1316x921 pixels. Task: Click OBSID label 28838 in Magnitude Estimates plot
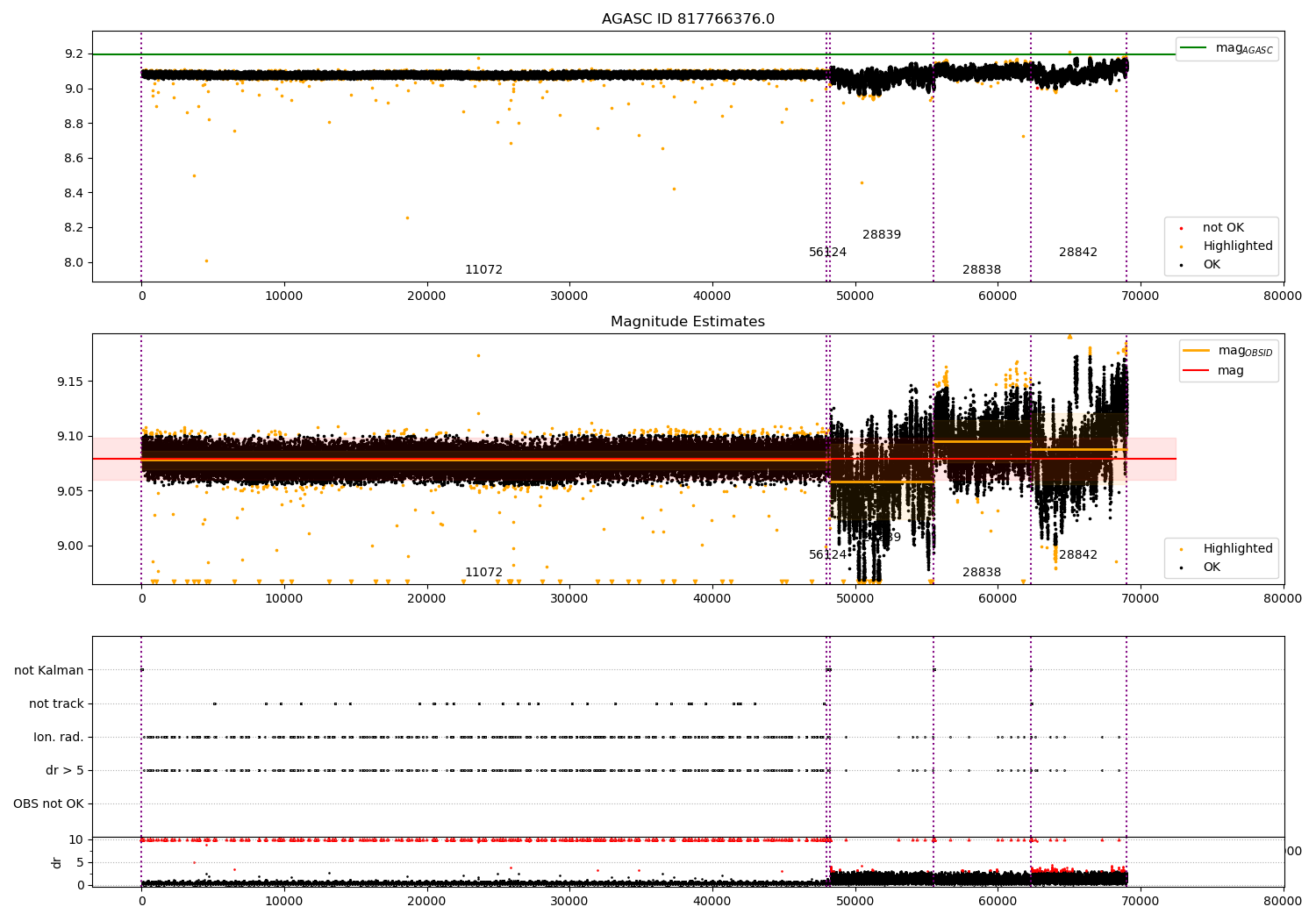click(x=982, y=573)
